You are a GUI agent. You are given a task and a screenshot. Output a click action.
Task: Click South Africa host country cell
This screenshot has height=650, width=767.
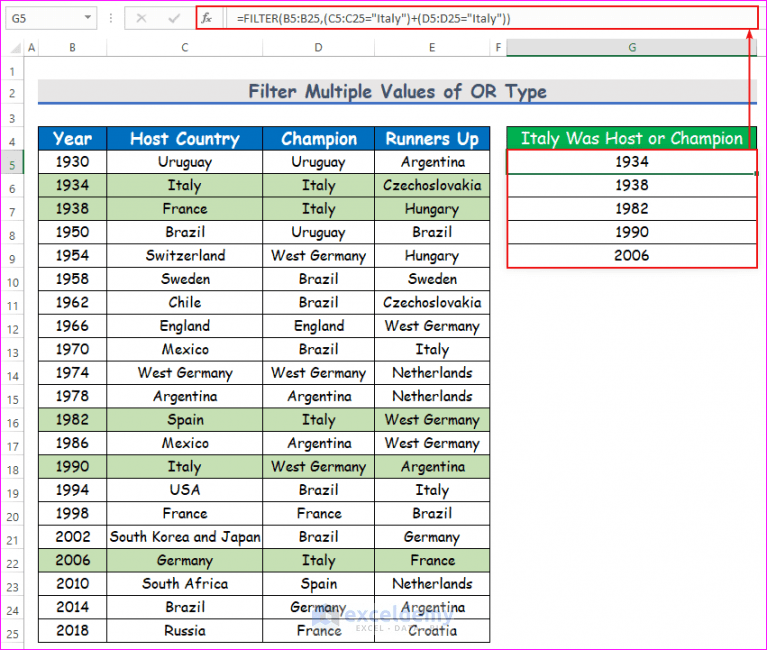tap(184, 583)
